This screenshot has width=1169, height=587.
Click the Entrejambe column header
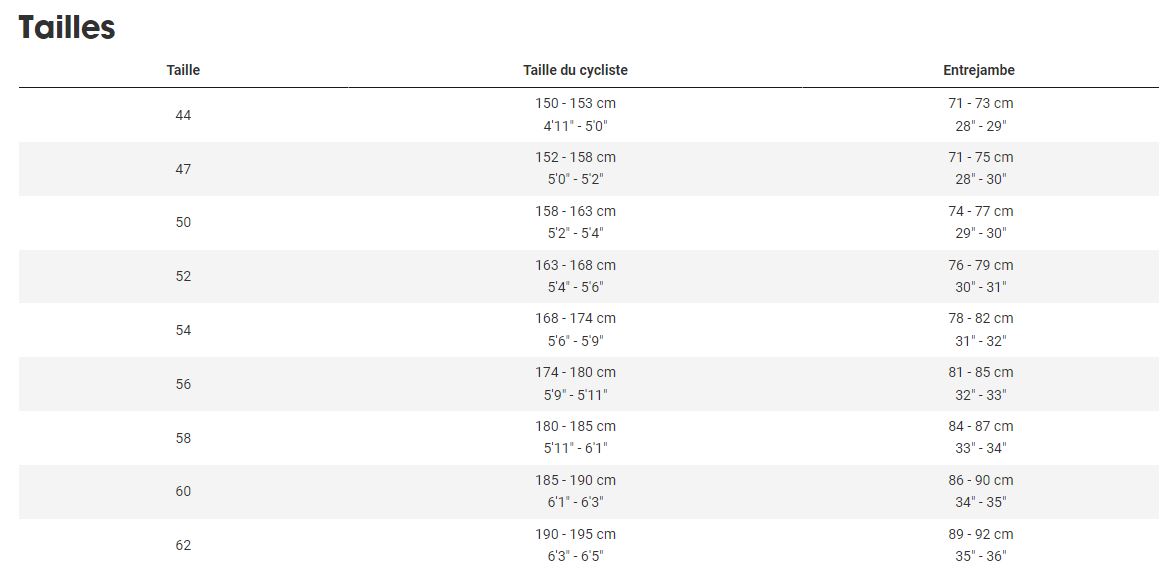click(x=979, y=70)
